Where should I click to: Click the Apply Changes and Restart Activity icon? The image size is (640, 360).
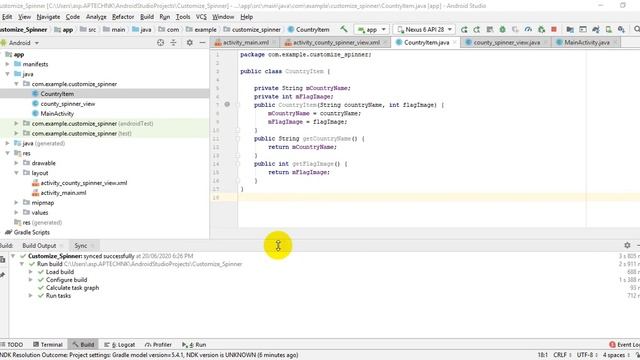[477, 29]
